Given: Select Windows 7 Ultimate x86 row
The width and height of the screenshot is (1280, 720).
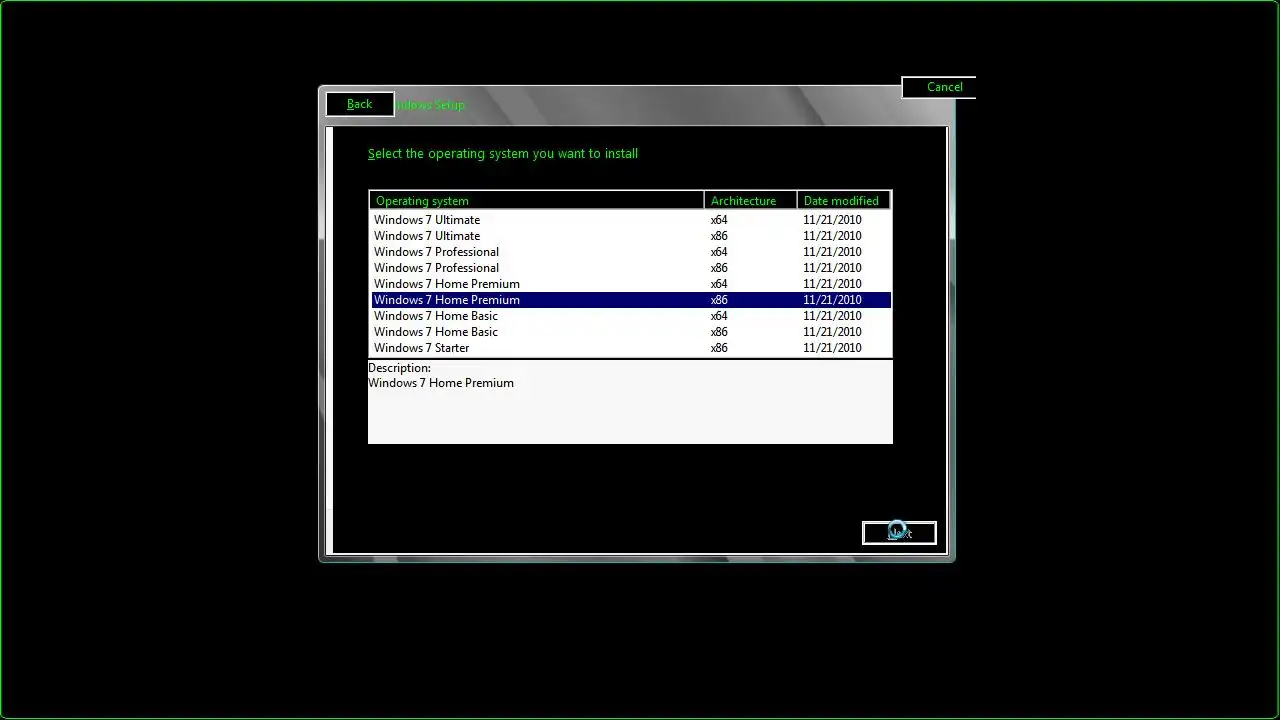Looking at the screenshot, I should point(630,236).
